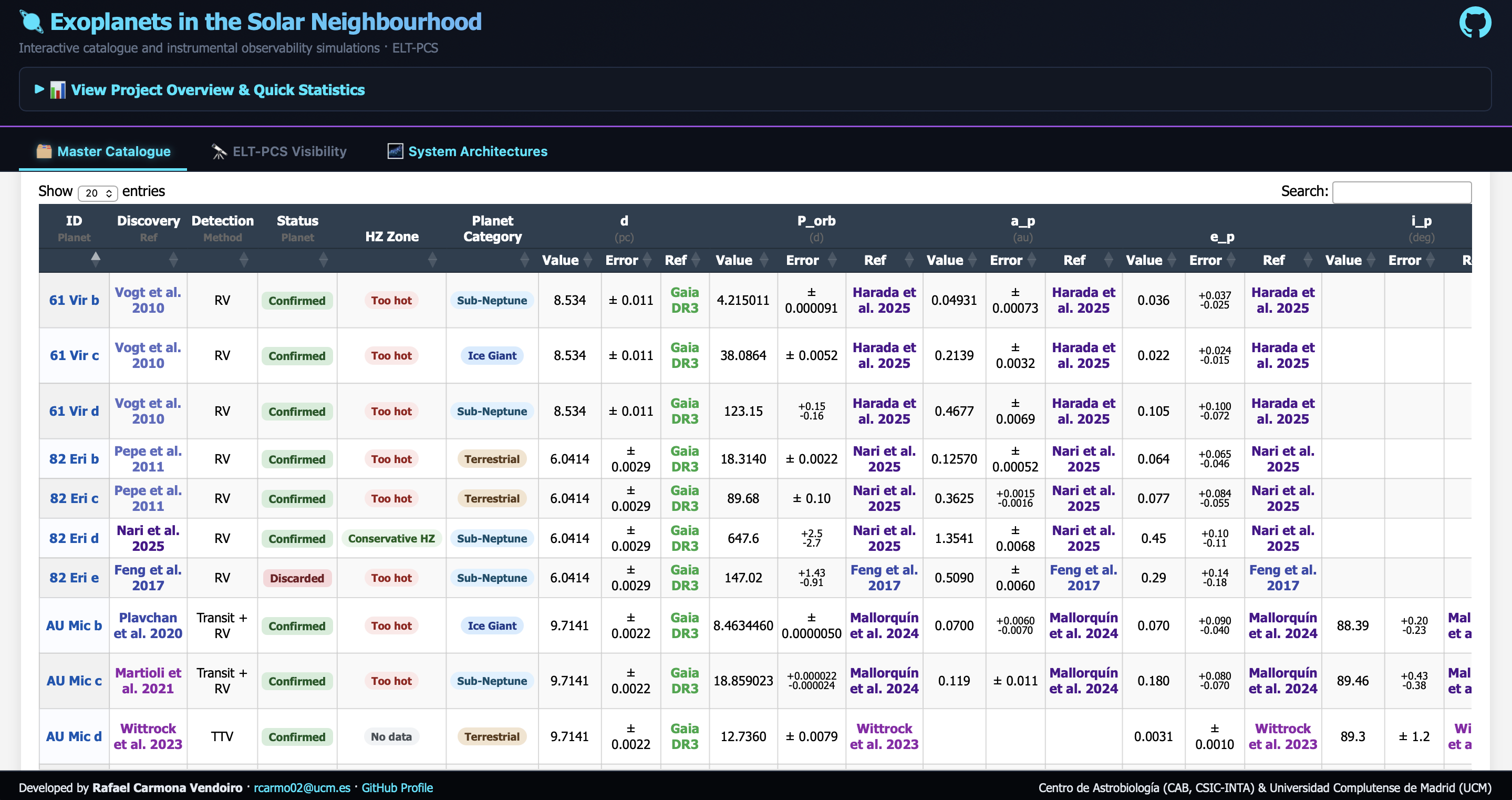Click the planet logo icon beside title
The height and width of the screenshot is (800, 1512).
click(31, 22)
